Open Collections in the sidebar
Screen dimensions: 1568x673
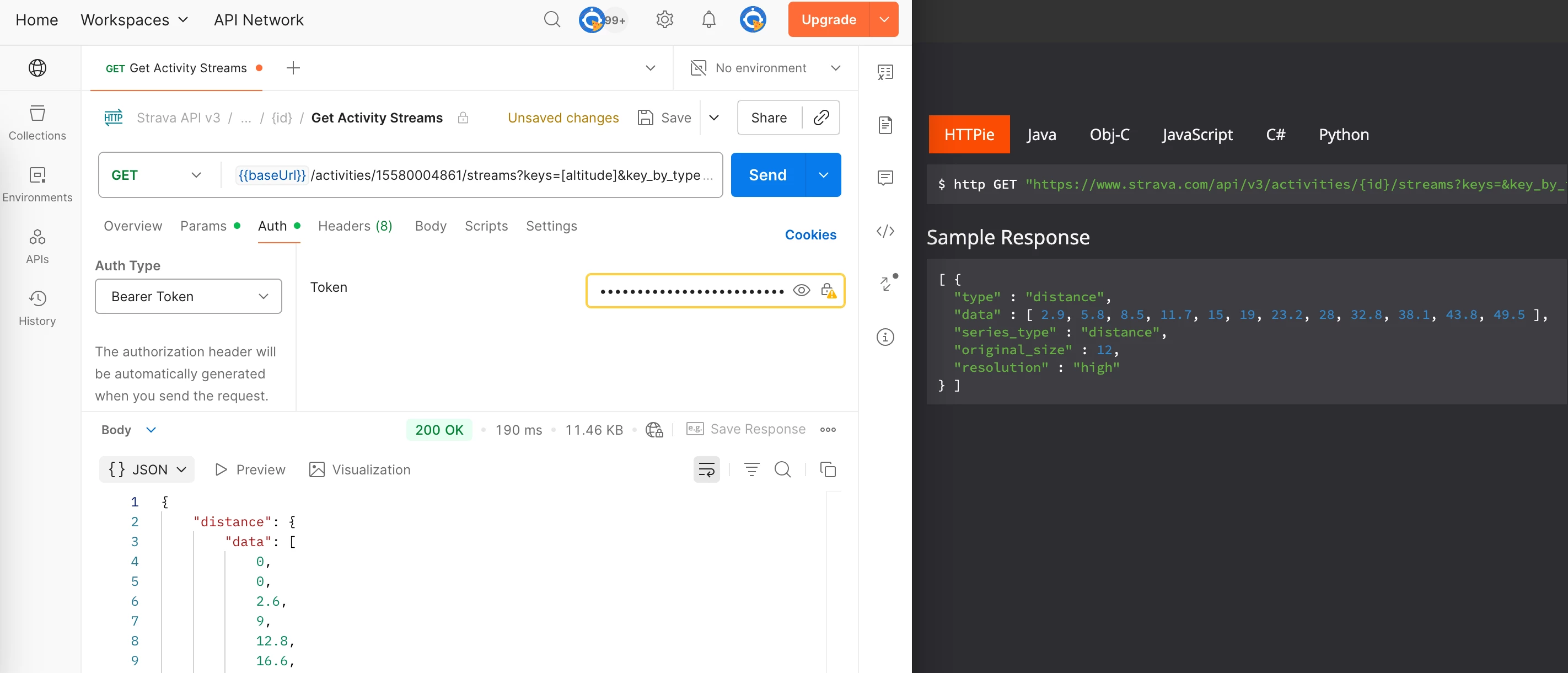pyautogui.click(x=37, y=122)
